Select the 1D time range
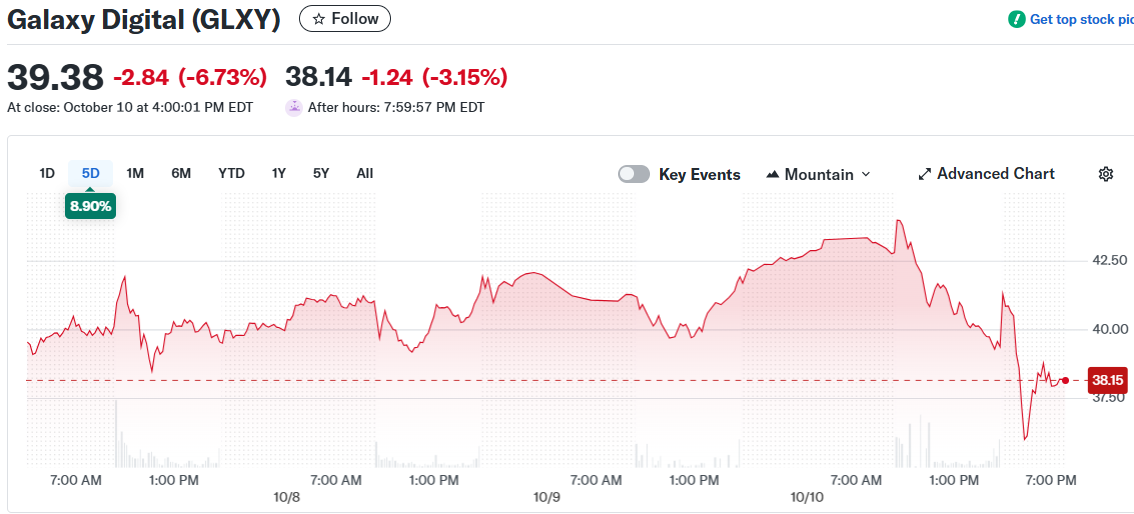1134x514 pixels. point(47,173)
